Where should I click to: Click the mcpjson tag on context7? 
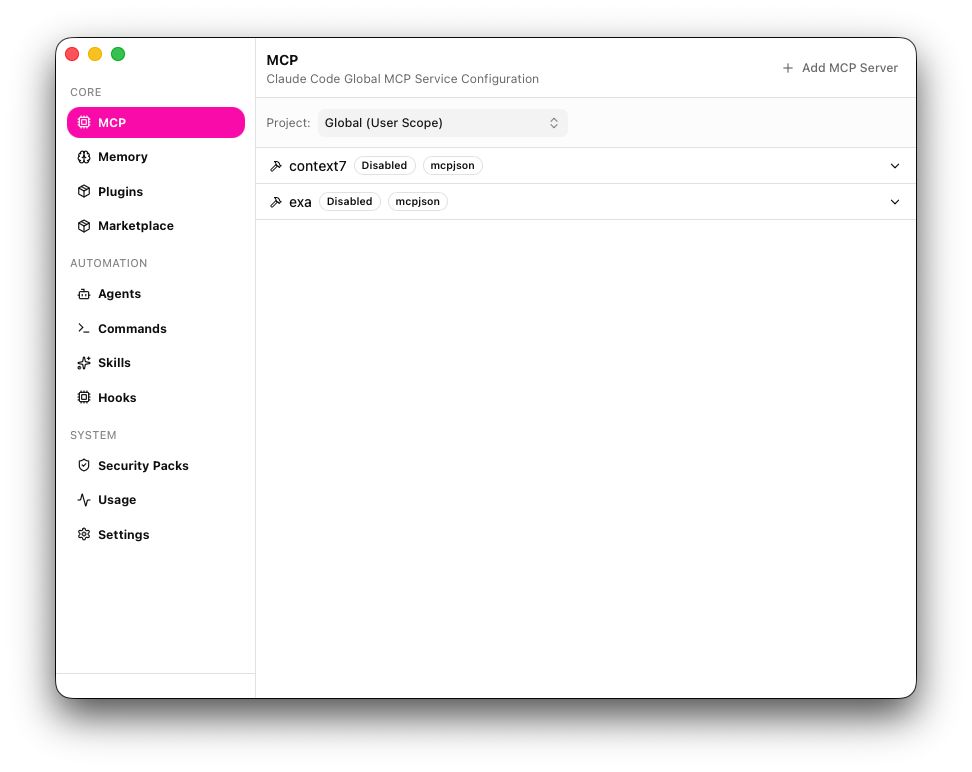point(453,166)
